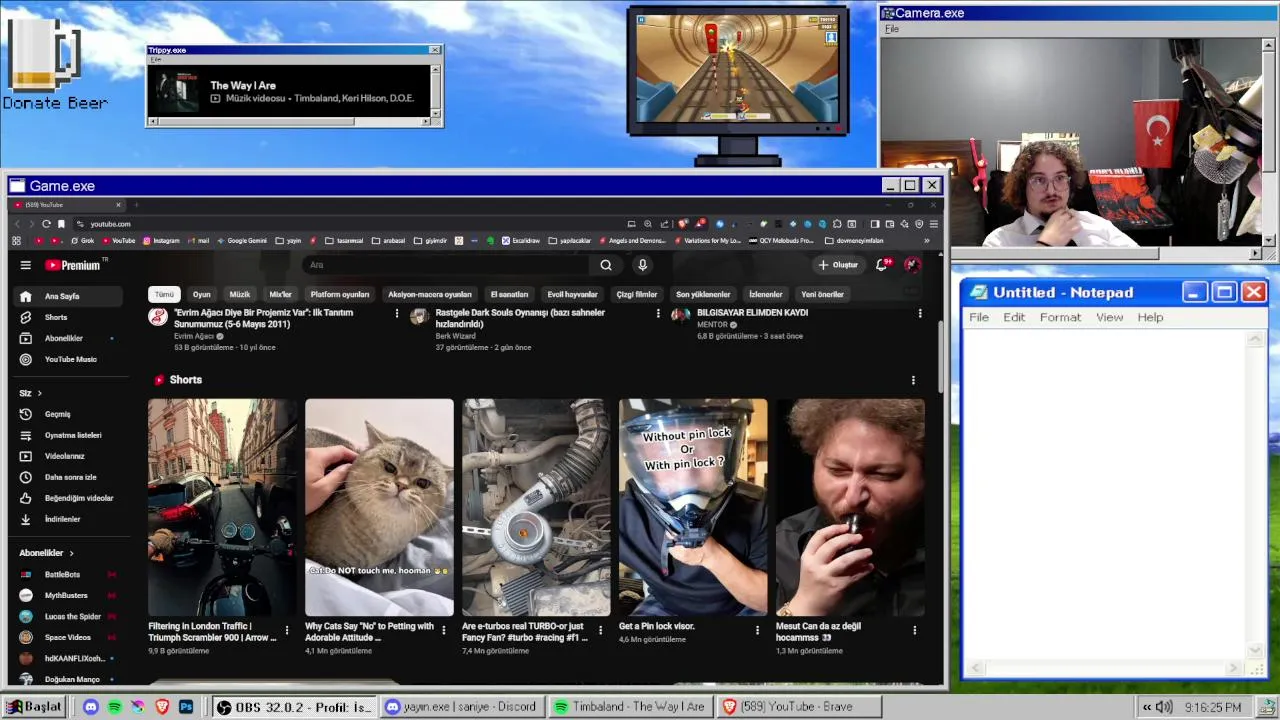Select the Yeni öneriler chip
This screenshot has width=1280, height=720.
[x=823, y=294]
